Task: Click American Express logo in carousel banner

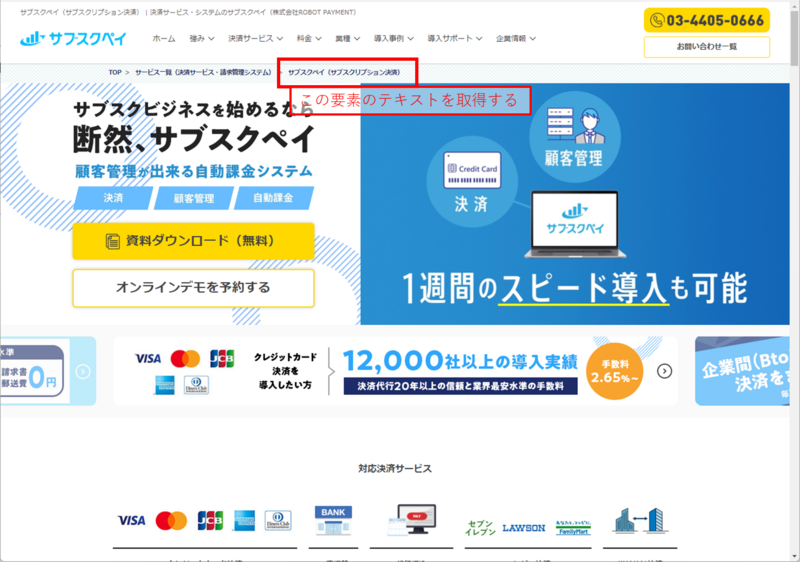Action: tap(164, 385)
